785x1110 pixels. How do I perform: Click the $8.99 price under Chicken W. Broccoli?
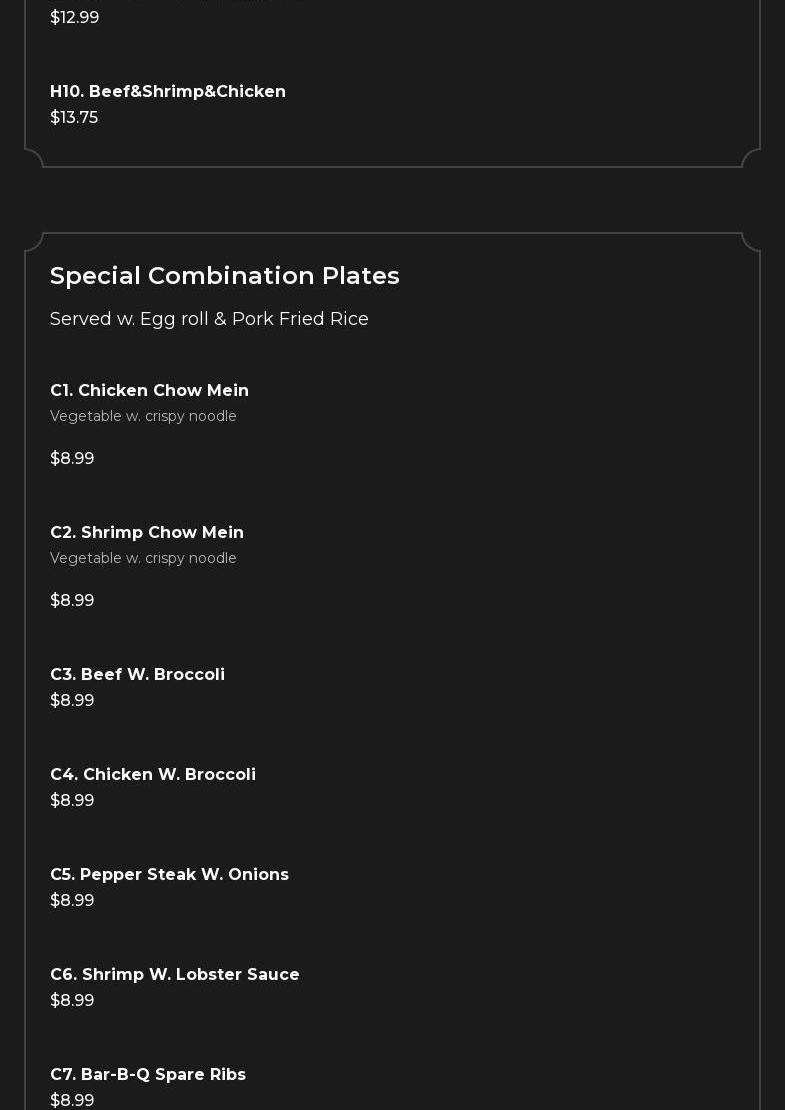click(x=72, y=800)
